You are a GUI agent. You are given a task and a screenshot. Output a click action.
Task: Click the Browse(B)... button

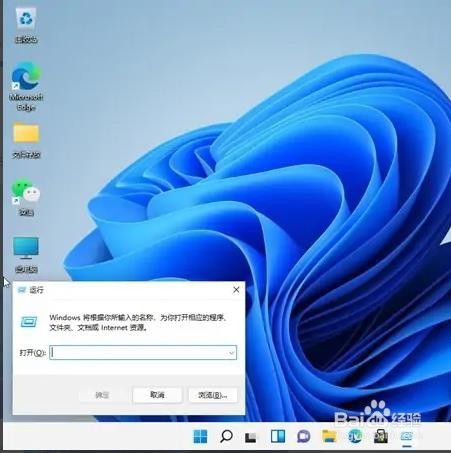213,395
